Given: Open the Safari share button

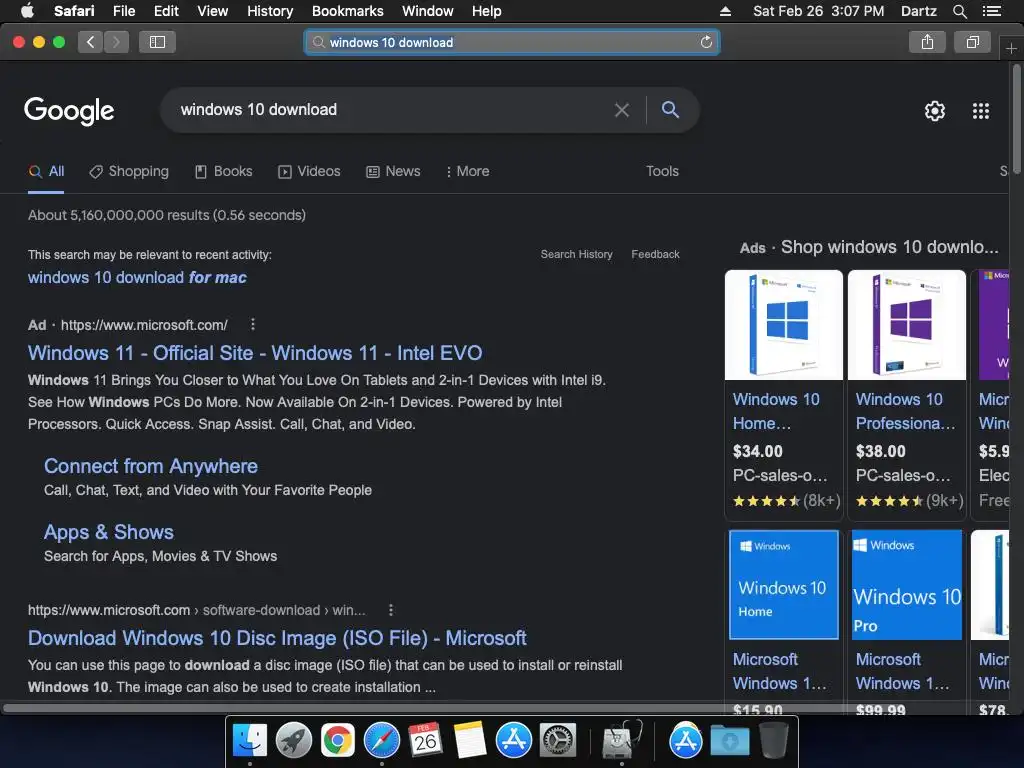Looking at the screenshot, I should (927, 42).
